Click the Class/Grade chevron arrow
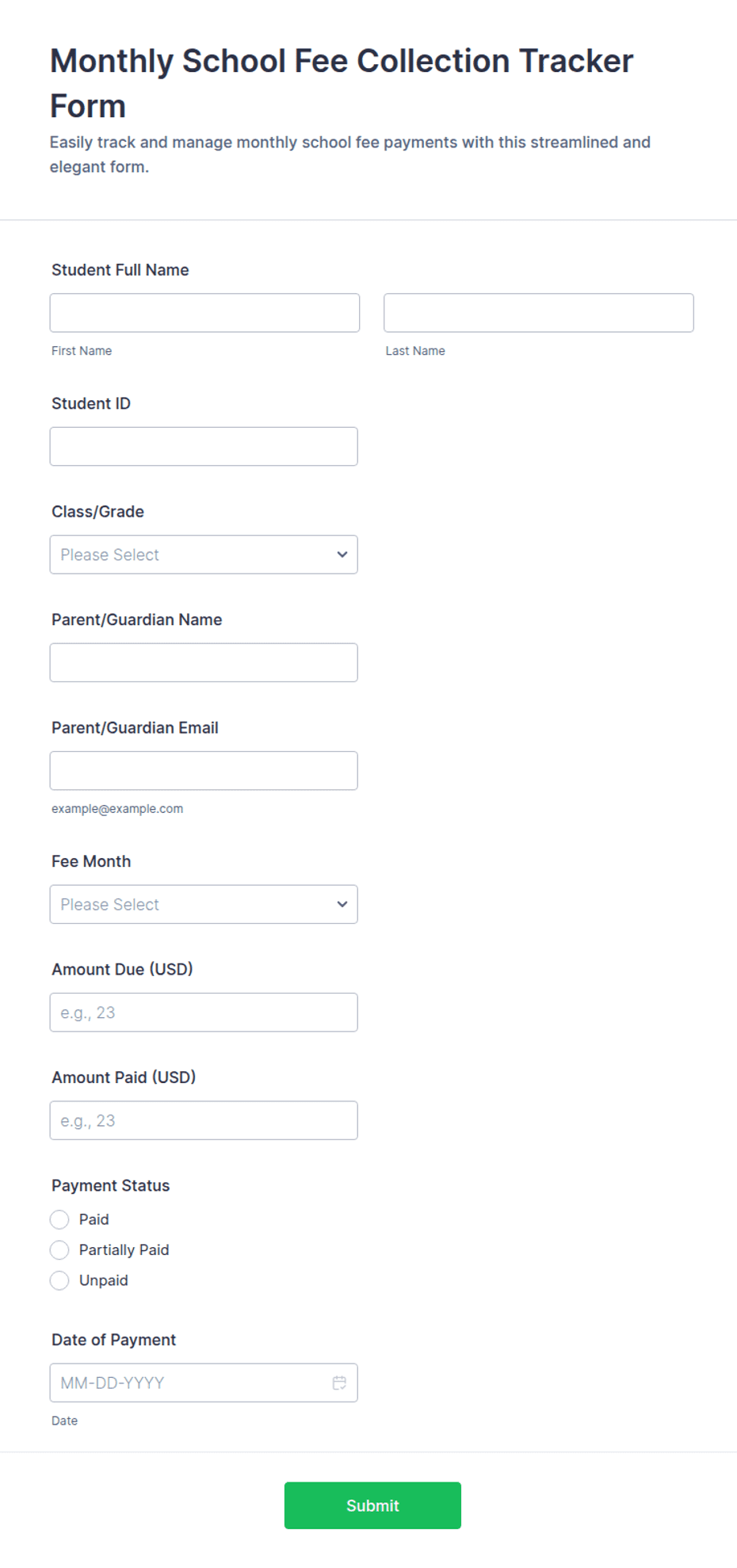Image resolution: width=737 pixels, height=1568 pixels. pyautogui.click(x=342, y=555)
